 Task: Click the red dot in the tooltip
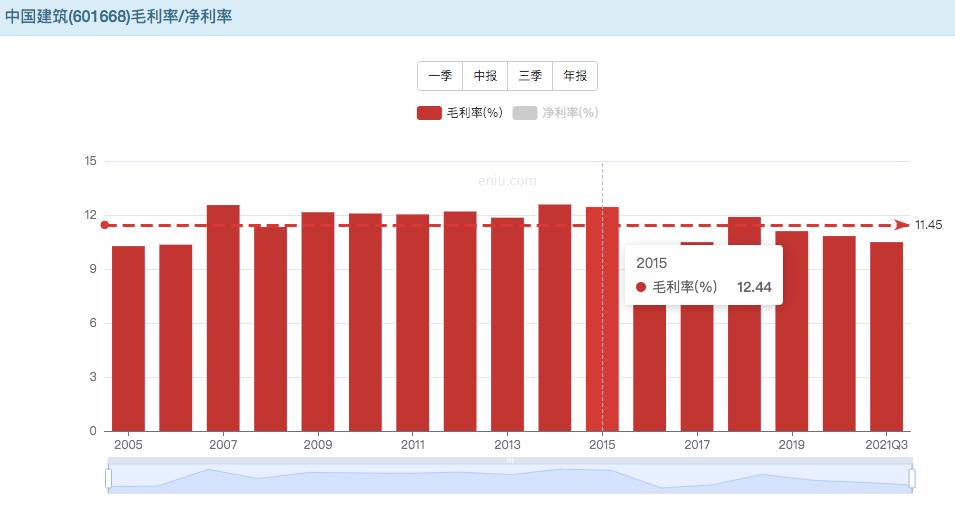(x=641, y=287)
